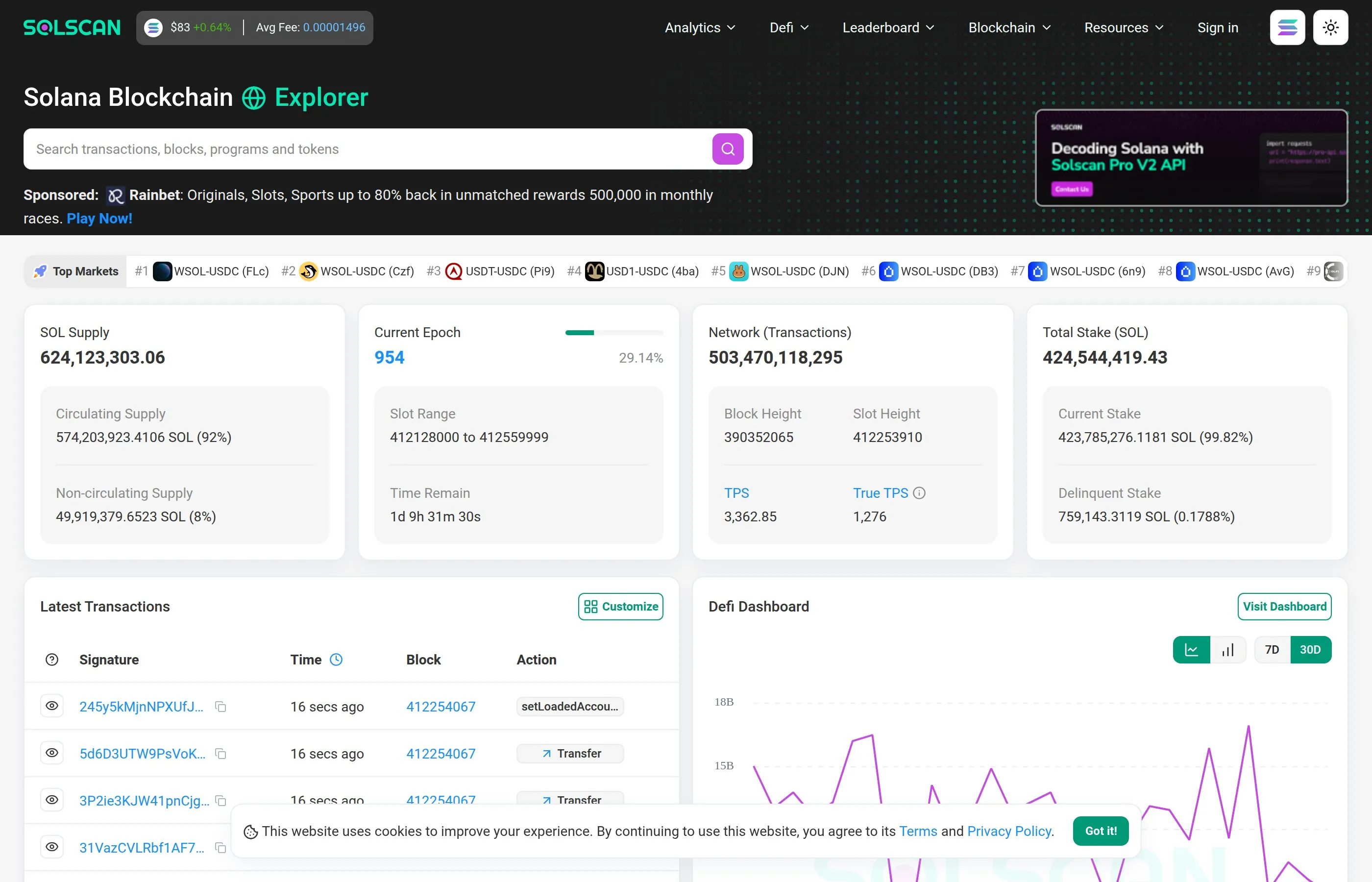Open market #4 USD1-USDC (4ba) icon
This screenshot has width=1372, height=882.
(594, 271)
